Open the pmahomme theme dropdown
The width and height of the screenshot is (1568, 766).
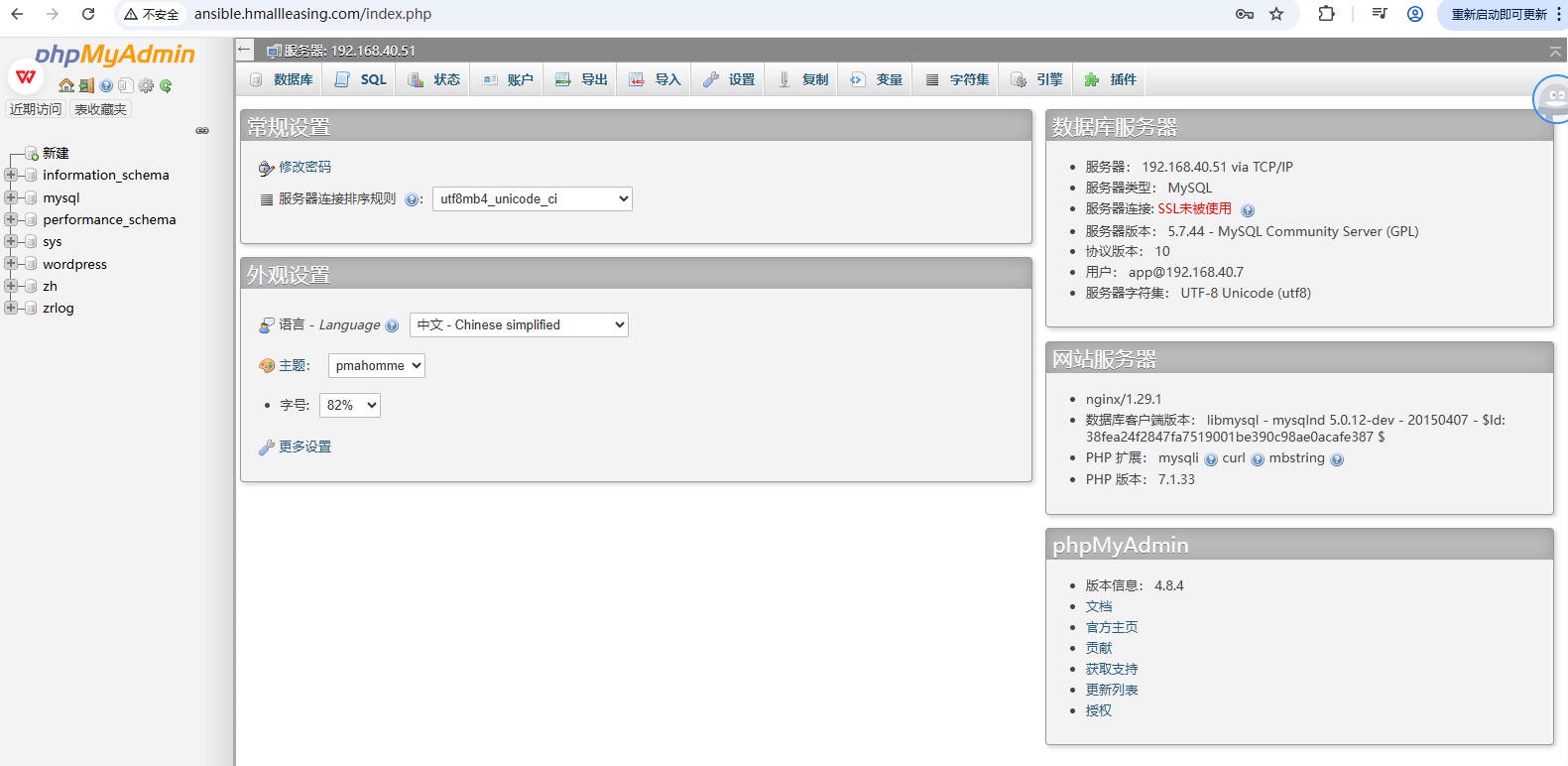point(376,365)
